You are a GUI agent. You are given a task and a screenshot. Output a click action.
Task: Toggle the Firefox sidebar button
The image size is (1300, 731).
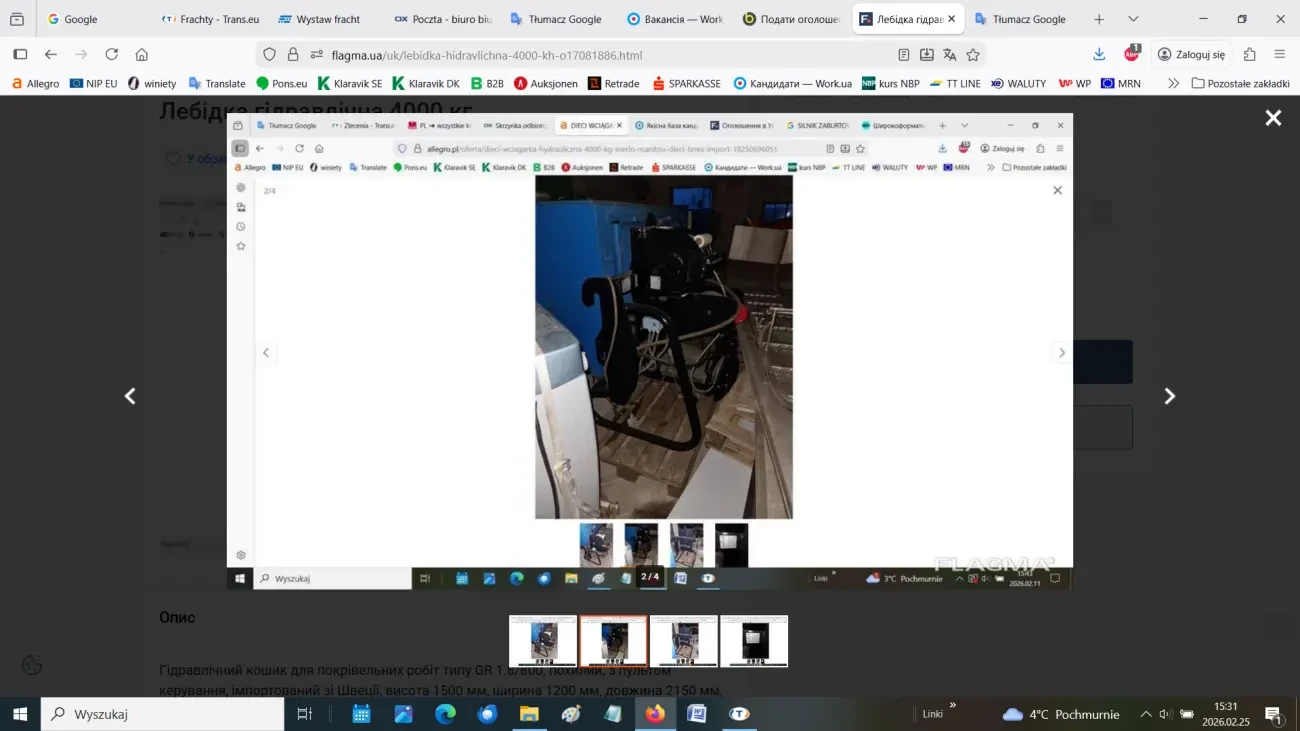tap(20, 55)
